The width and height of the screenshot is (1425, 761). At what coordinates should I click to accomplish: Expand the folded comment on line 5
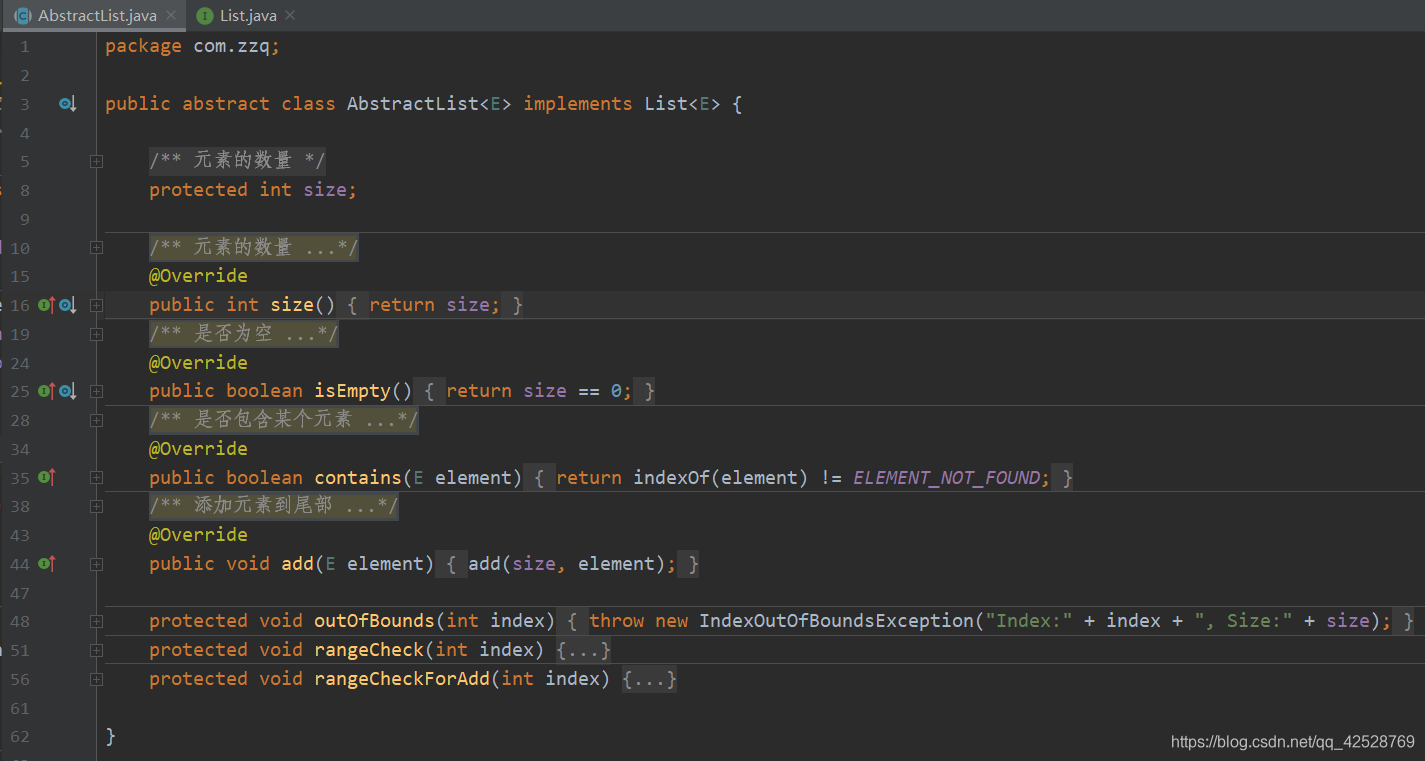(x=96, y=161)
